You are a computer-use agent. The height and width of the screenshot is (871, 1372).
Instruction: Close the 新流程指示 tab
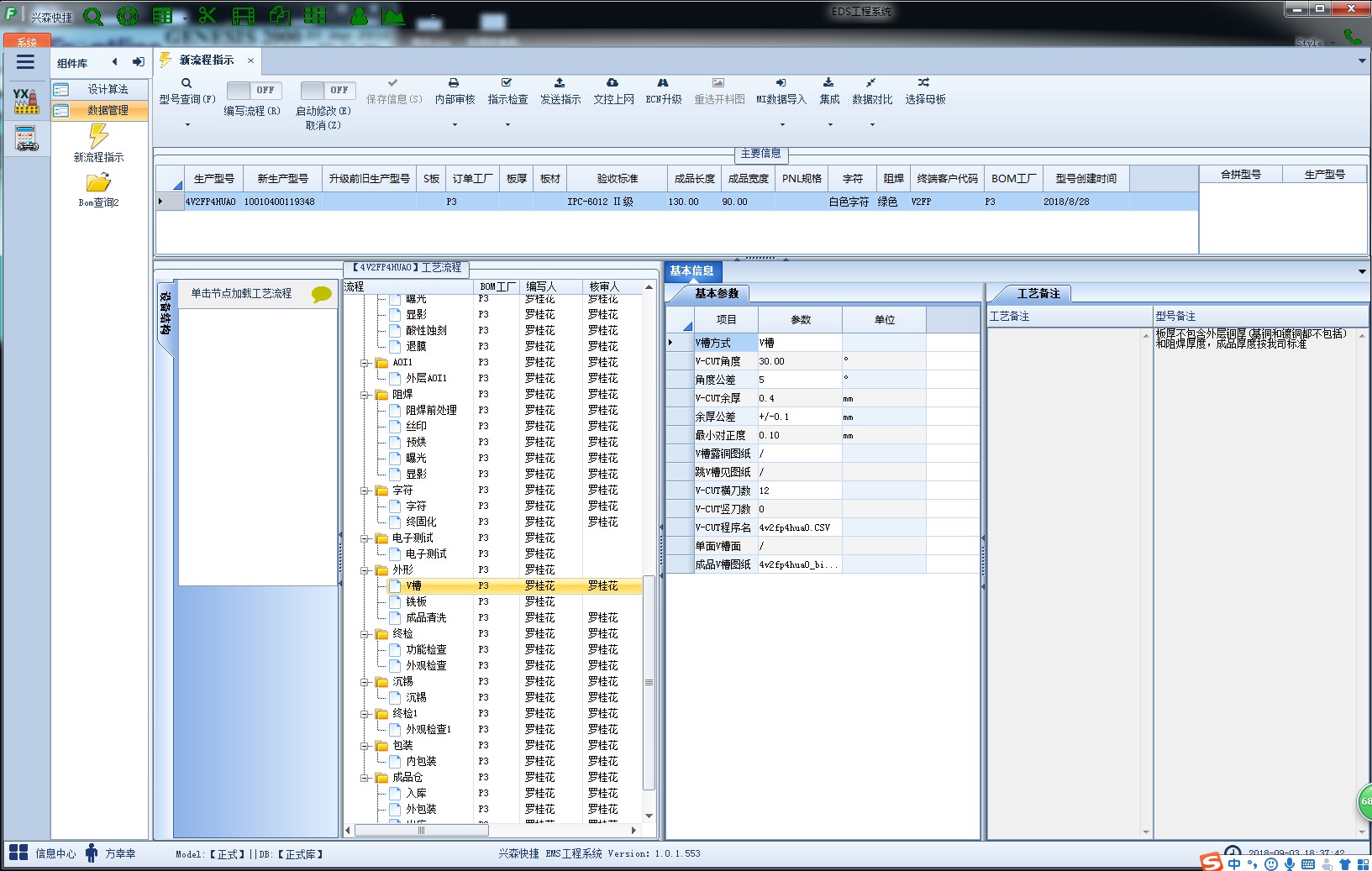pos(250,60)
